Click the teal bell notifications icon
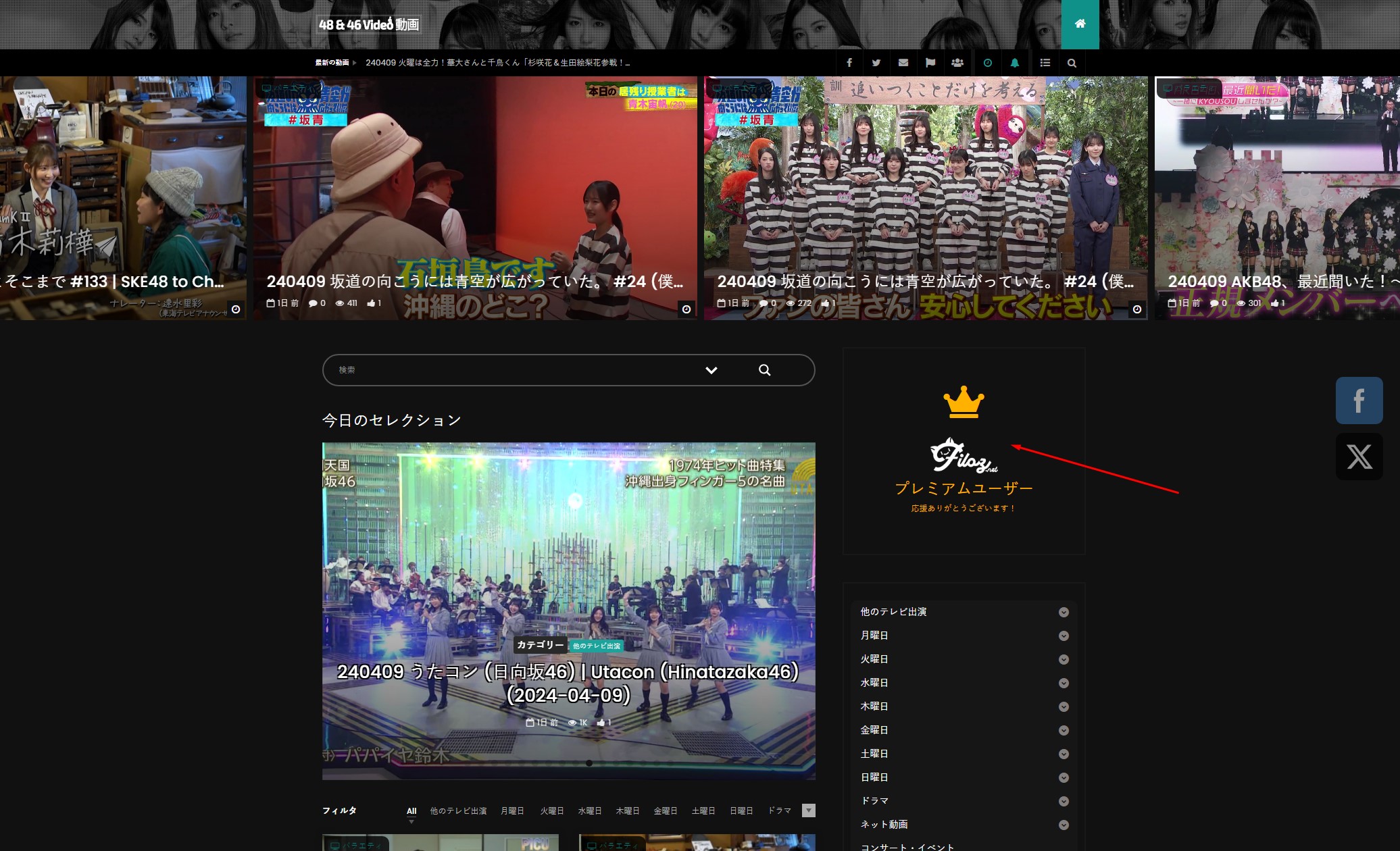The image size is (1400, 851). (1015, 63)
